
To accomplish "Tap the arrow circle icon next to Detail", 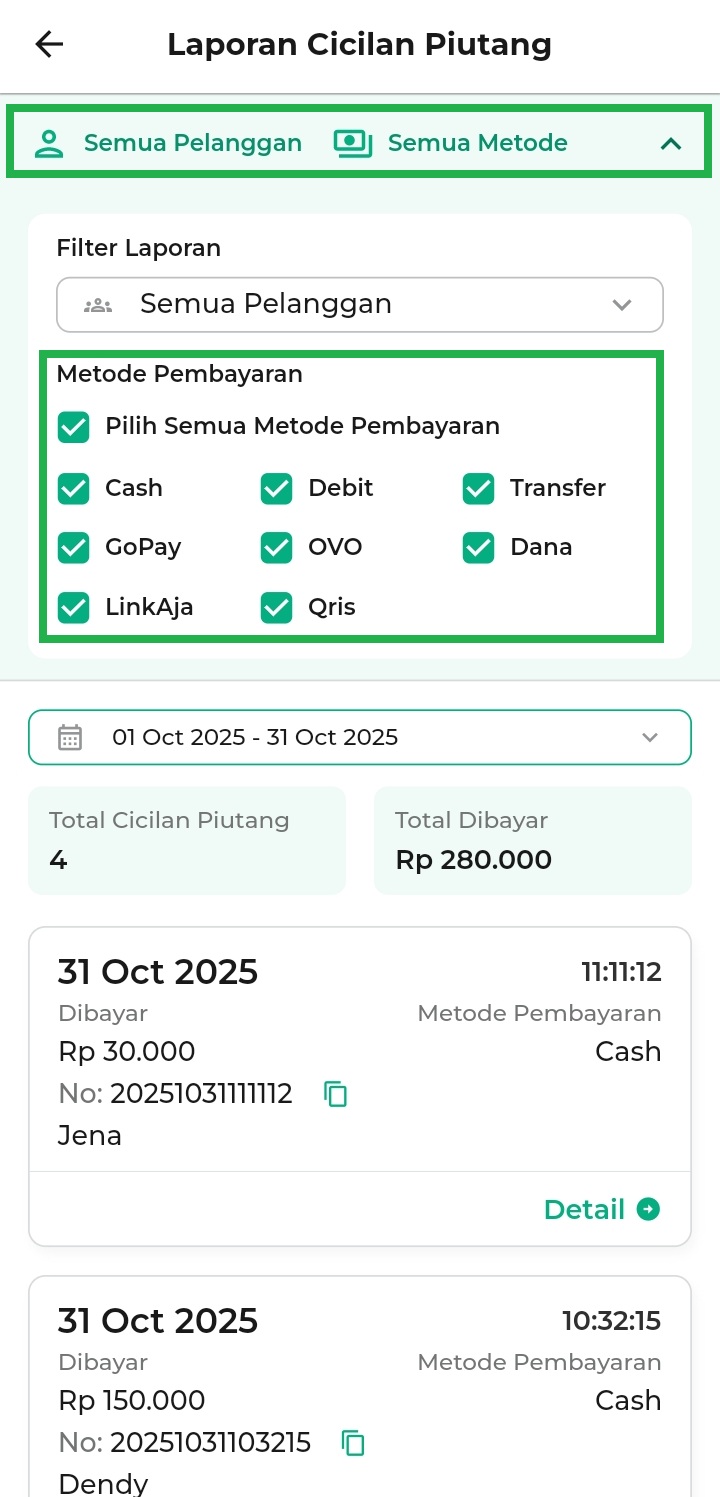I will coord(649,1210).
